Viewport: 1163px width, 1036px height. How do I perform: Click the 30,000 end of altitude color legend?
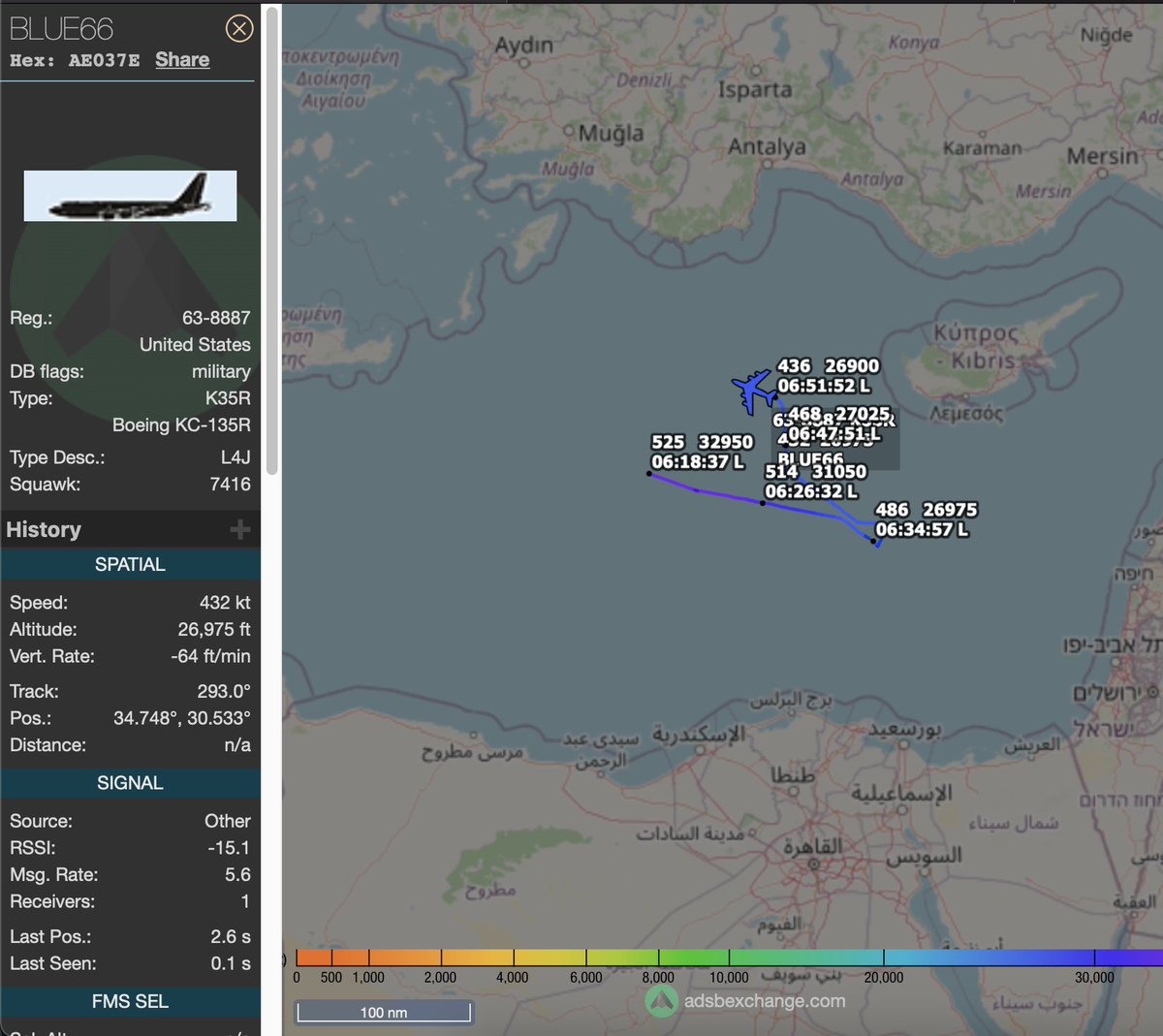(1094, 978)
